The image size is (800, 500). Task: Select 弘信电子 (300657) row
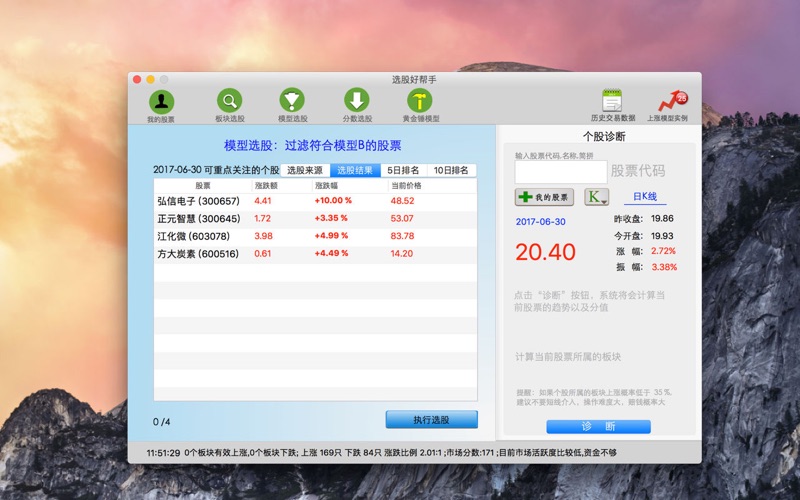(x=315, y=201)
